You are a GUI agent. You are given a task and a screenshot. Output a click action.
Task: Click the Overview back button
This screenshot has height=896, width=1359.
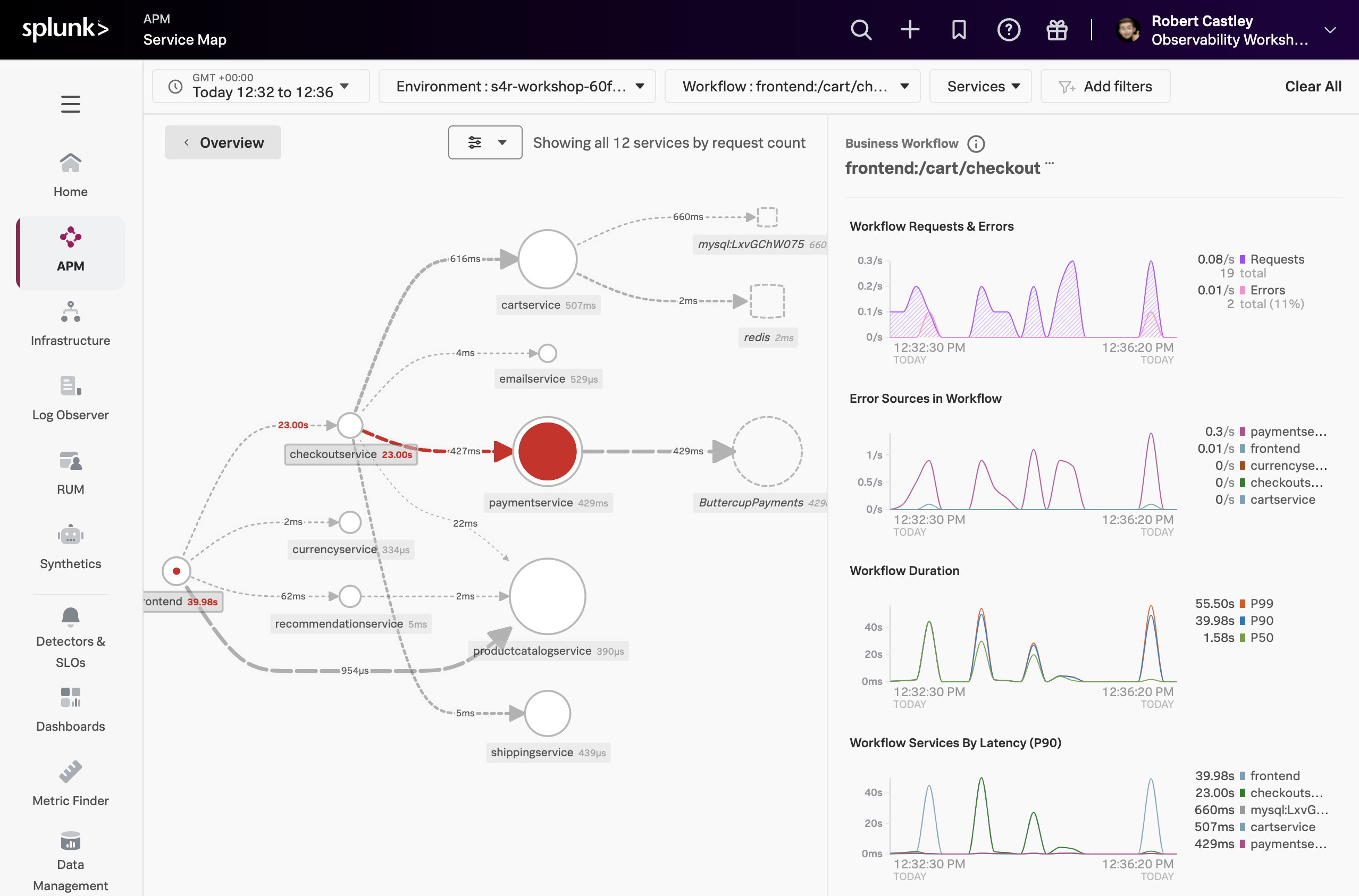coord(223,142)
